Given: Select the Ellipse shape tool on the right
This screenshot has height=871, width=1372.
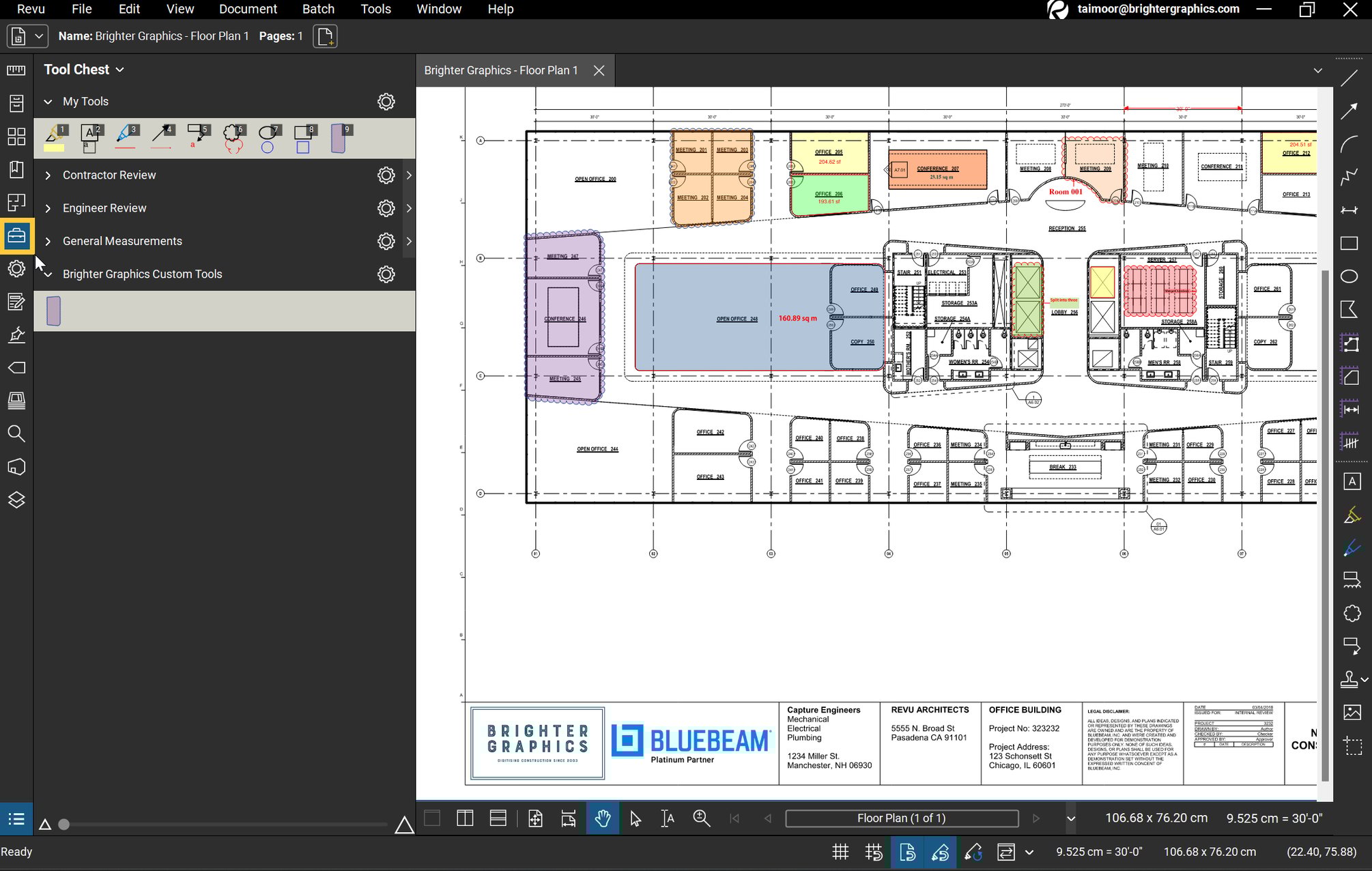Looking at the screenshot, I should tap(1350, 276).
